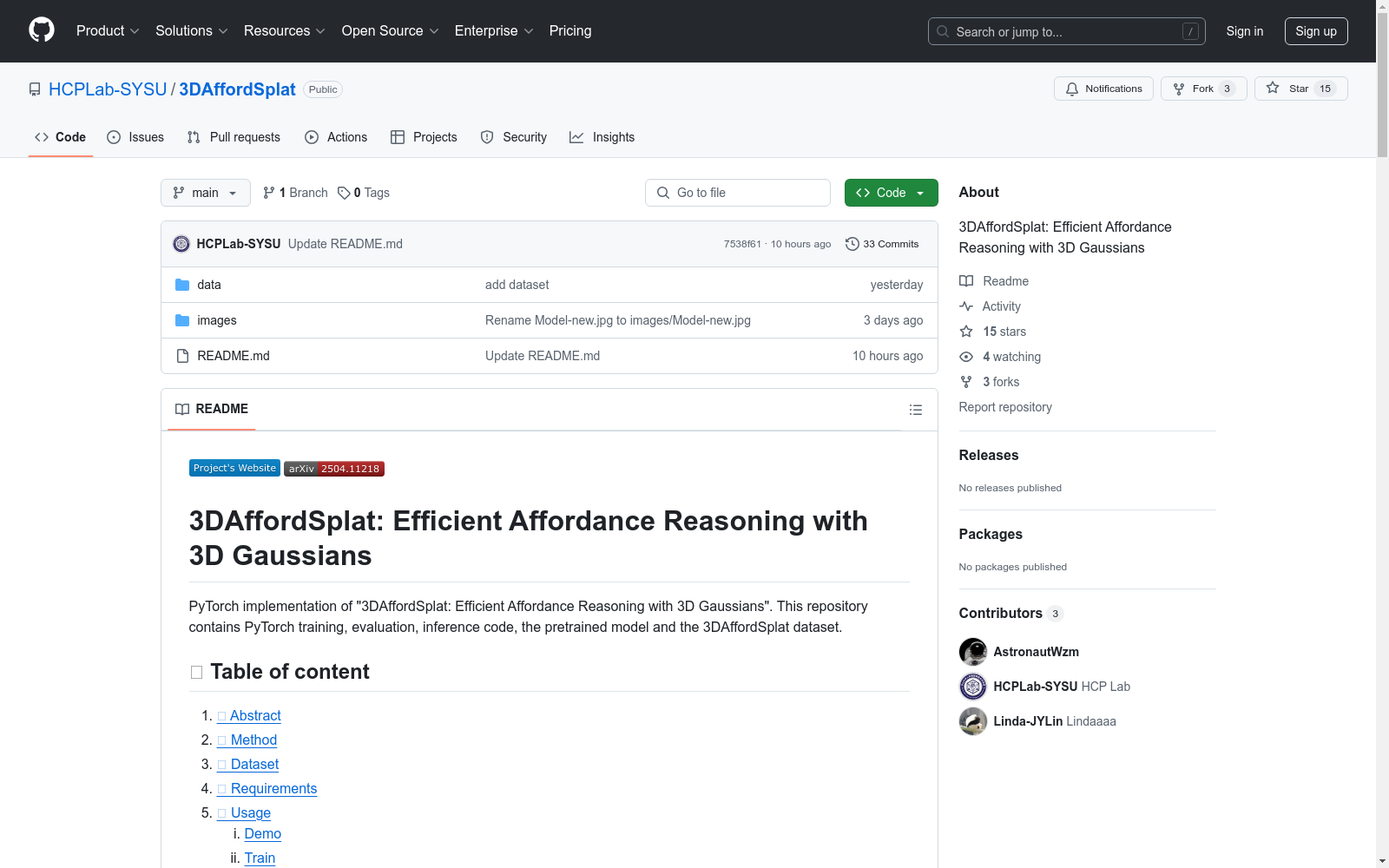The image size is (1389, 868).
Task: Select the Code tab
Action: (61, 137)
